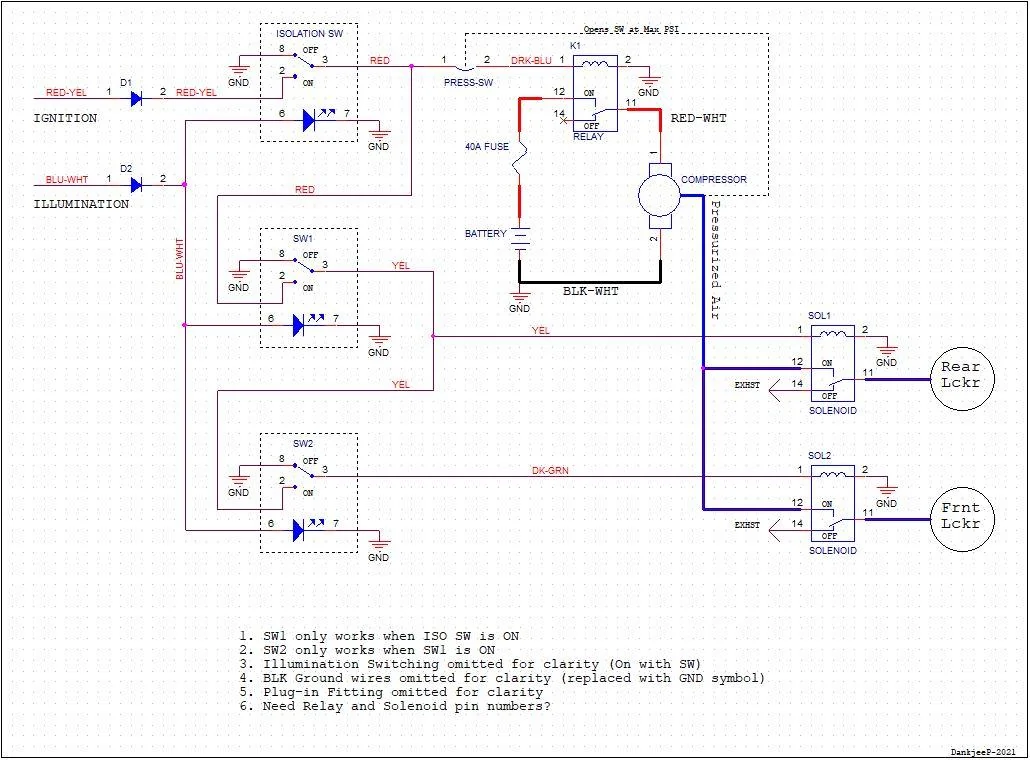The height and width of the screenshot is (760, 1030).
Task: Click the ILLUMINATION label
Action: tap(81, 204)
